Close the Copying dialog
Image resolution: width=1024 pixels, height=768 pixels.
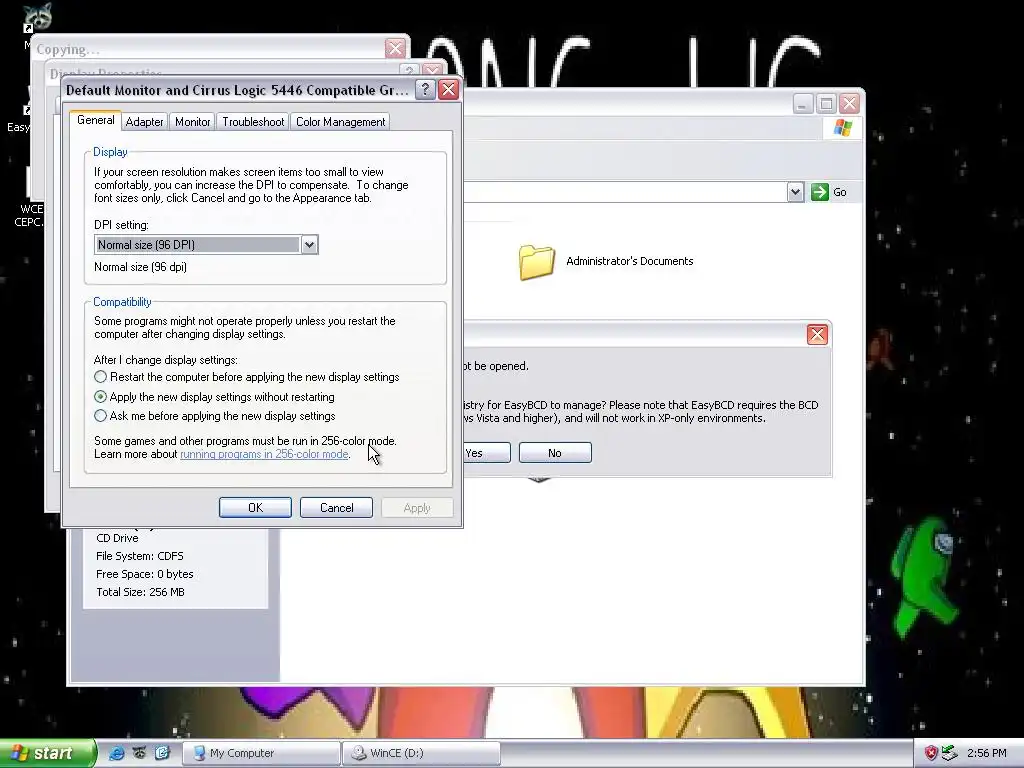pos(395,48)
